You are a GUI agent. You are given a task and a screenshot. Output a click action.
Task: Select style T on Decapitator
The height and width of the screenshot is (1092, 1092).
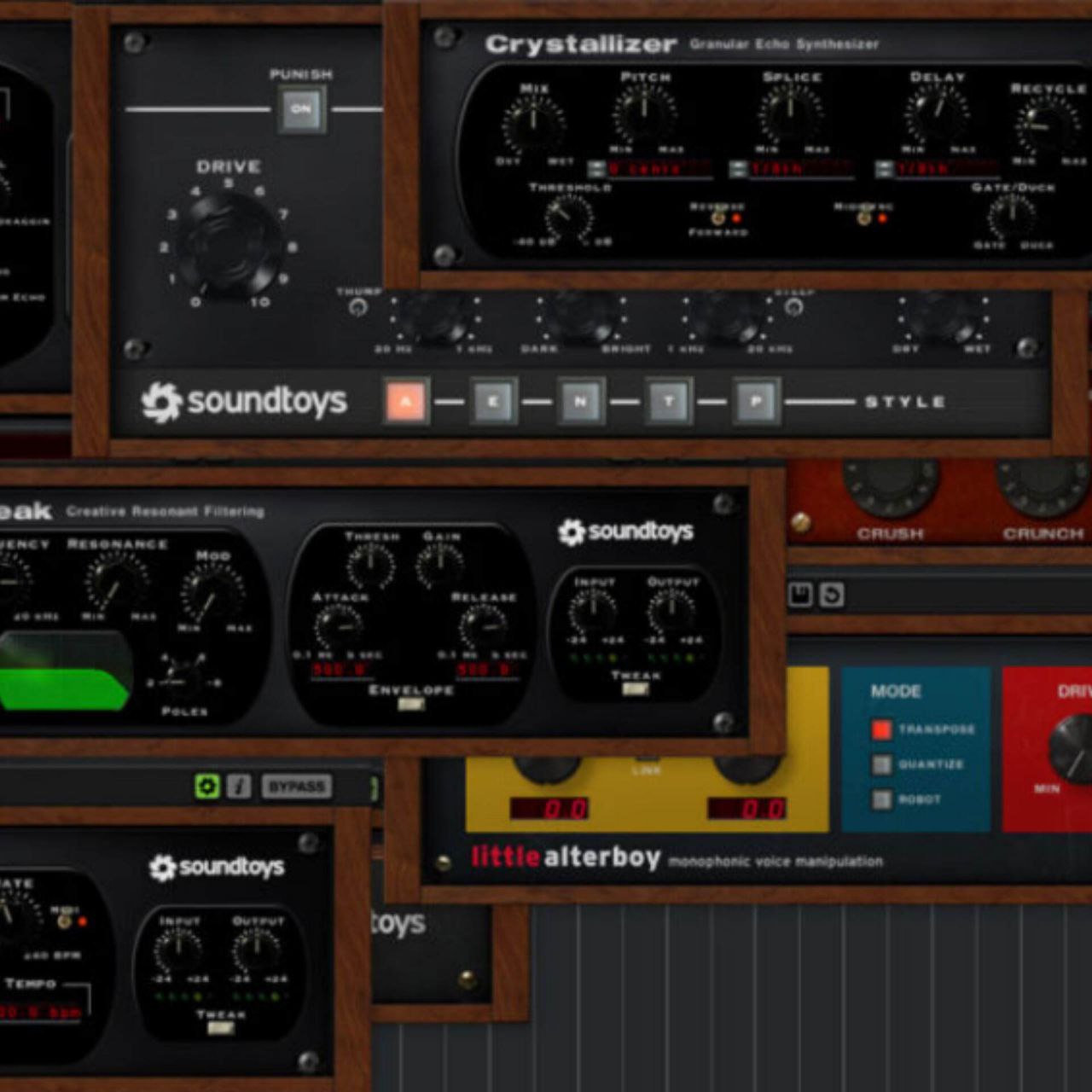point(669,401)
